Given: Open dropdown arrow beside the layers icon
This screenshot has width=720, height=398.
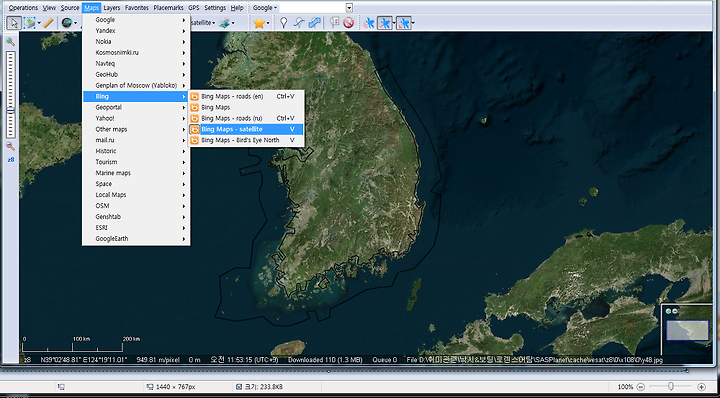Looking at the screenshot, I should click(233, 23).
